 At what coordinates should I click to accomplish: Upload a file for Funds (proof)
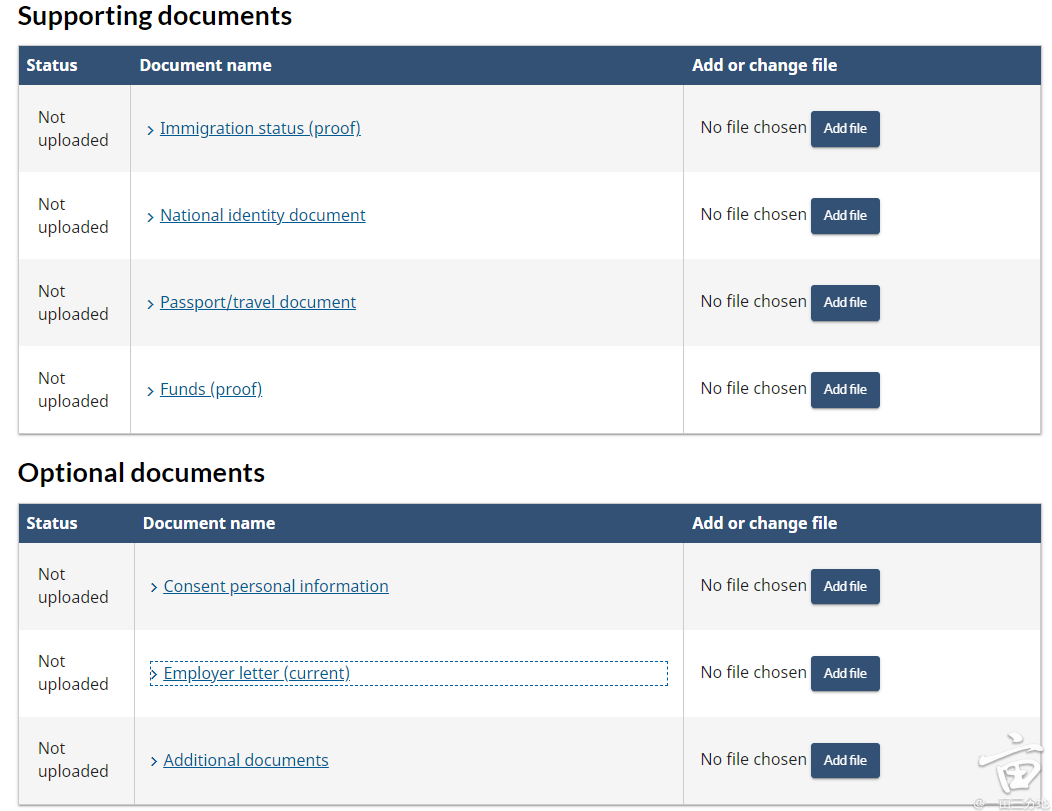pos(844,390)
